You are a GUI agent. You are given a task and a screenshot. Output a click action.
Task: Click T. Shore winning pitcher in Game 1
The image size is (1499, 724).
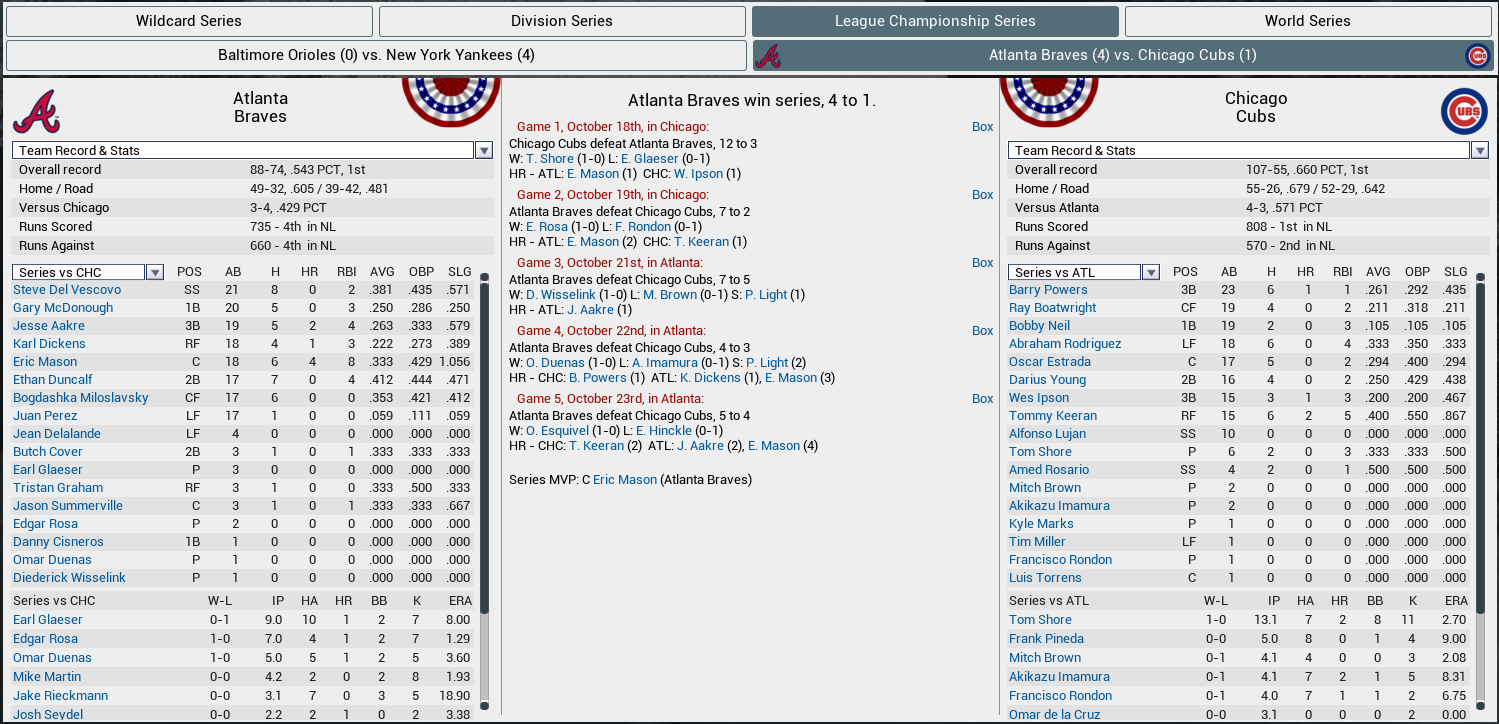click(x=550, y=159)
